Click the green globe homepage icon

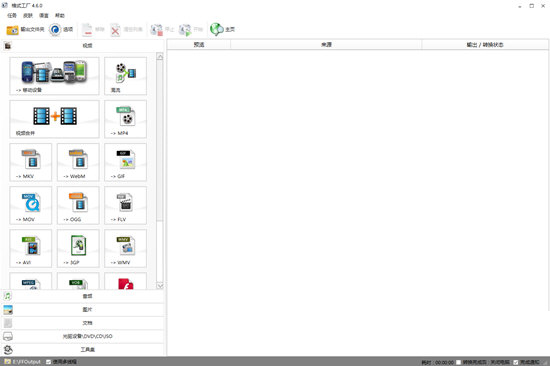click(x=216, y=29)
